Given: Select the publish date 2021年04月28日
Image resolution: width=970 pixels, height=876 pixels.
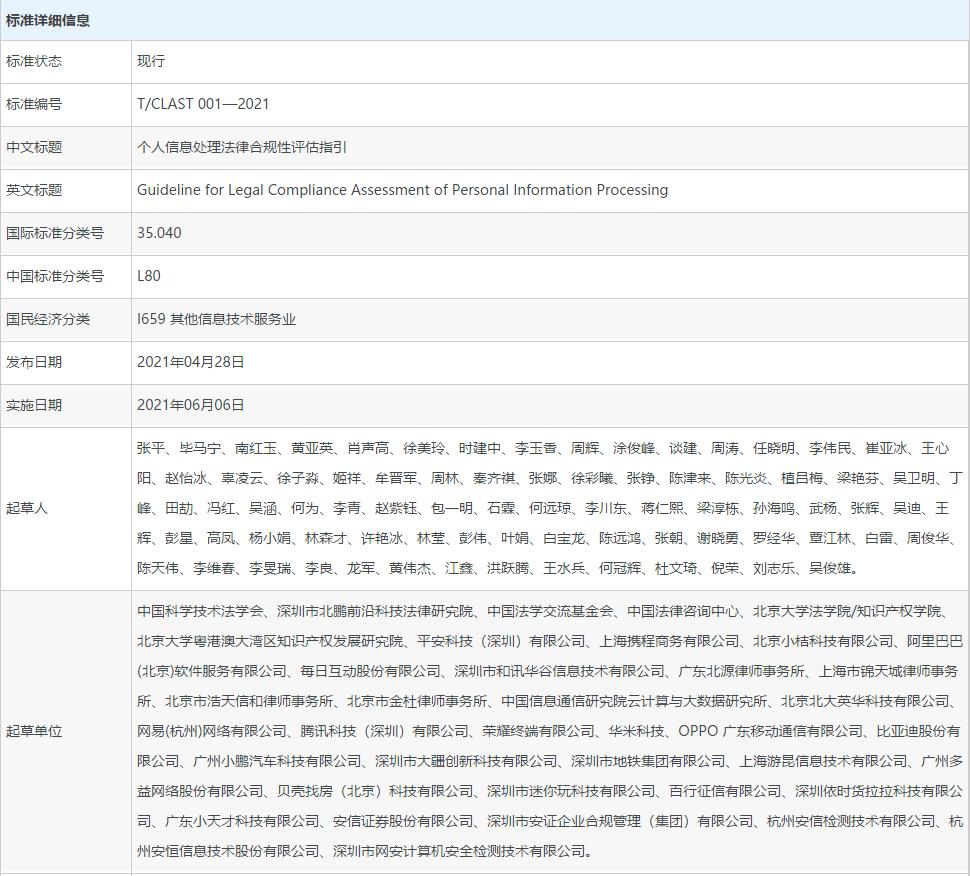Looking at the screenshot, I should coord(190,362).
